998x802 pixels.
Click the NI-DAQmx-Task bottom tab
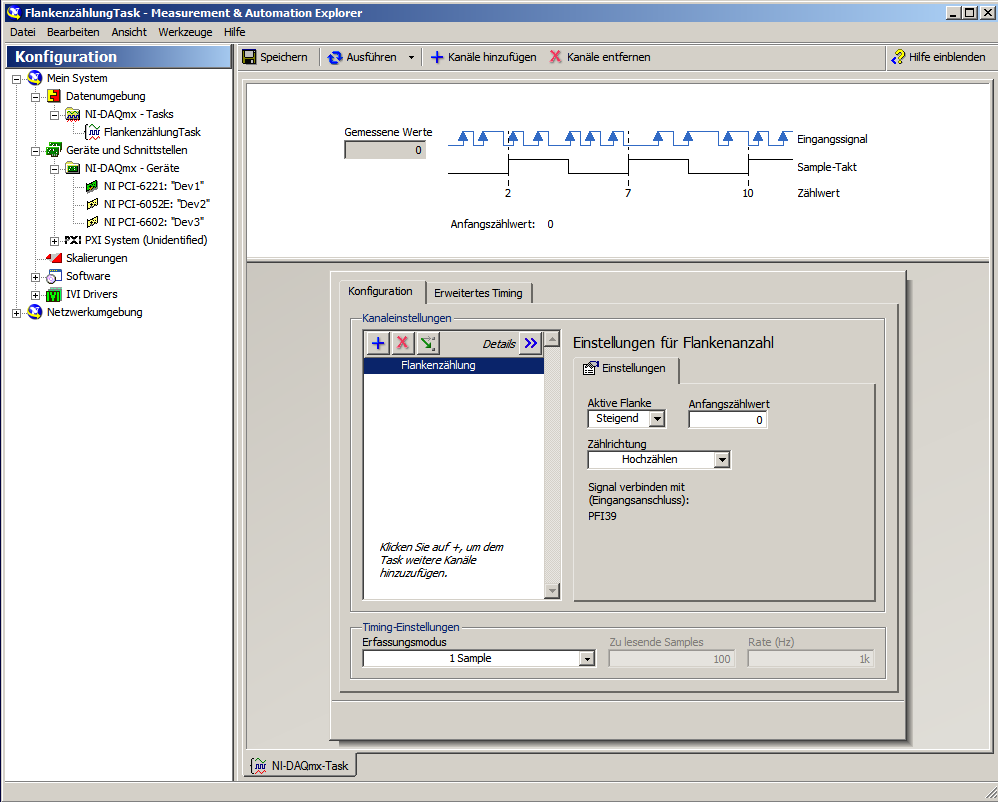coord(300,766)
